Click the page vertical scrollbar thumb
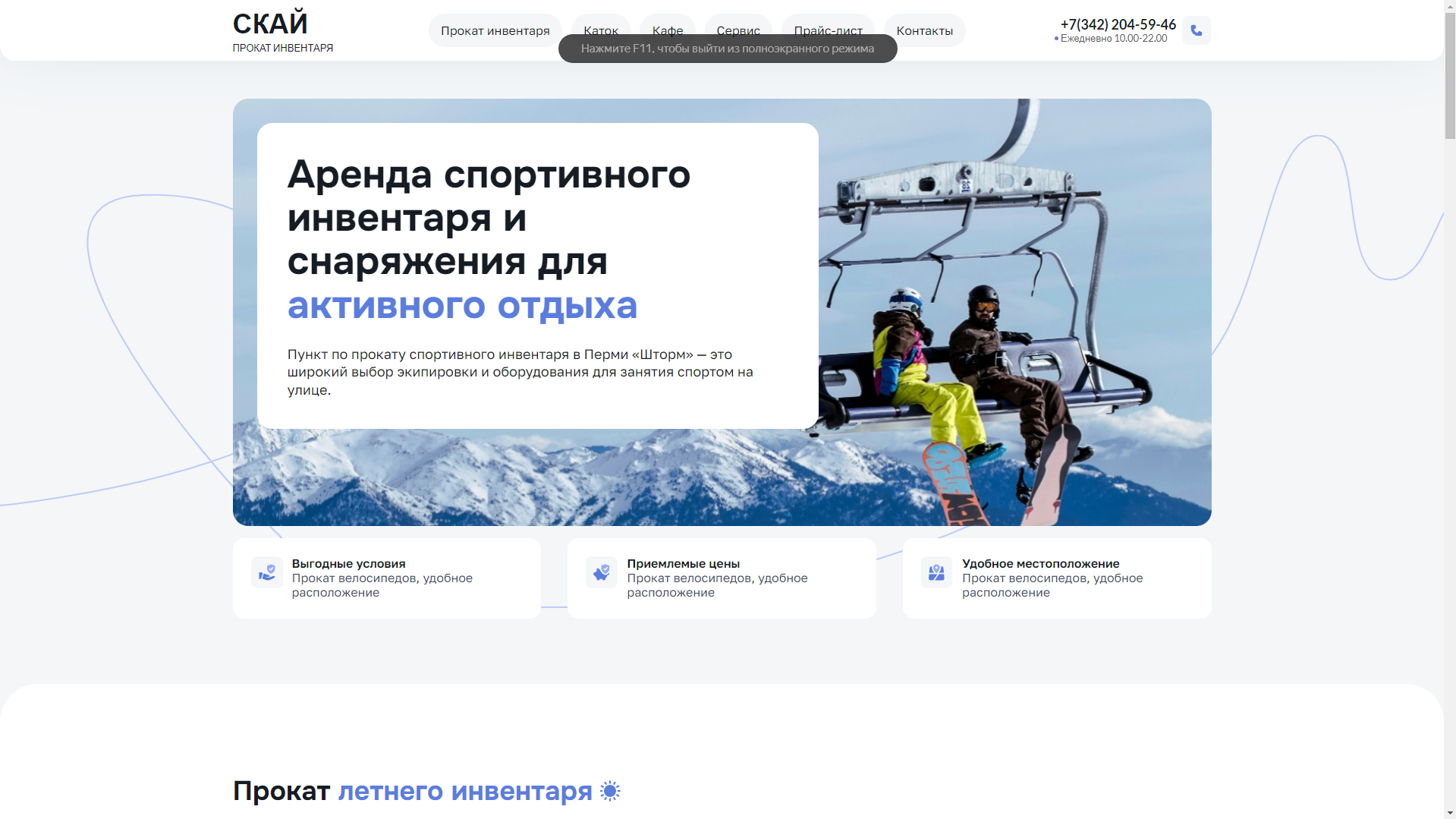Viewport: 1456px width, 819px height. tap(1450, 76)
